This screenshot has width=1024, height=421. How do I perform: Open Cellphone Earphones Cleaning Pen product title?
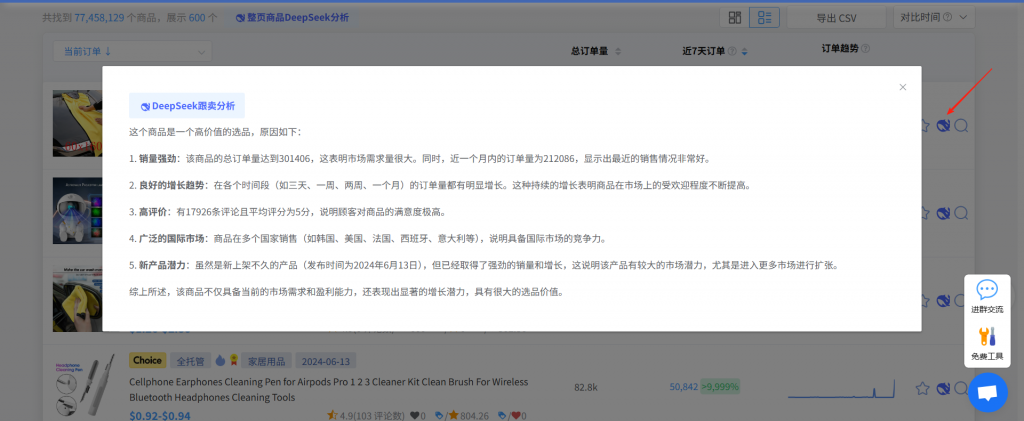[x=328, y=390]
